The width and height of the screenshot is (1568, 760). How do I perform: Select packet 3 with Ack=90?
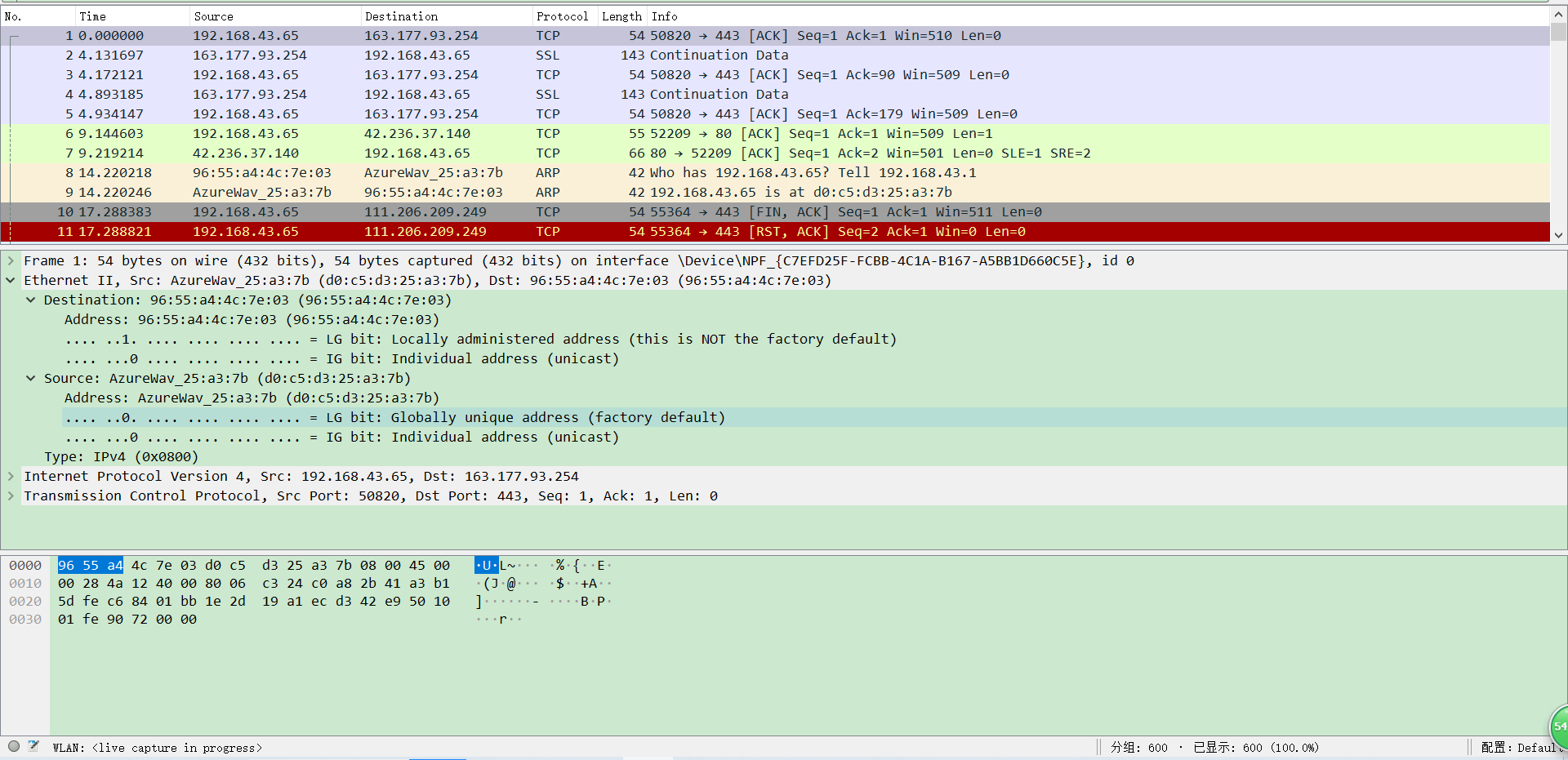click(x=775, y=75)
